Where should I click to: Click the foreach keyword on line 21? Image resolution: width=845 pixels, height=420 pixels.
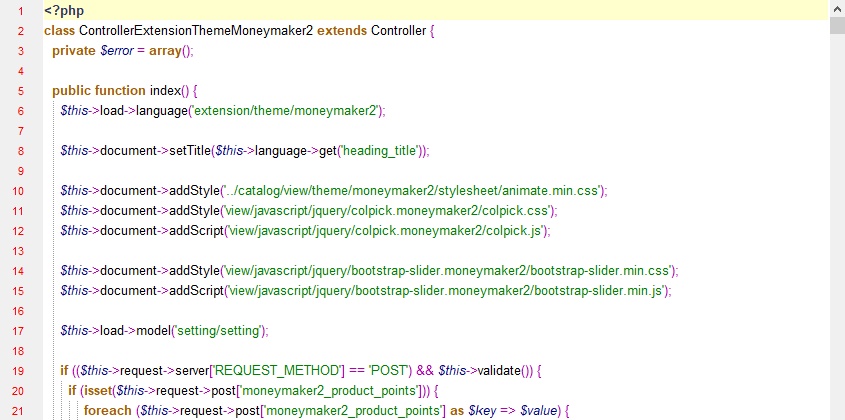[108, 410]
